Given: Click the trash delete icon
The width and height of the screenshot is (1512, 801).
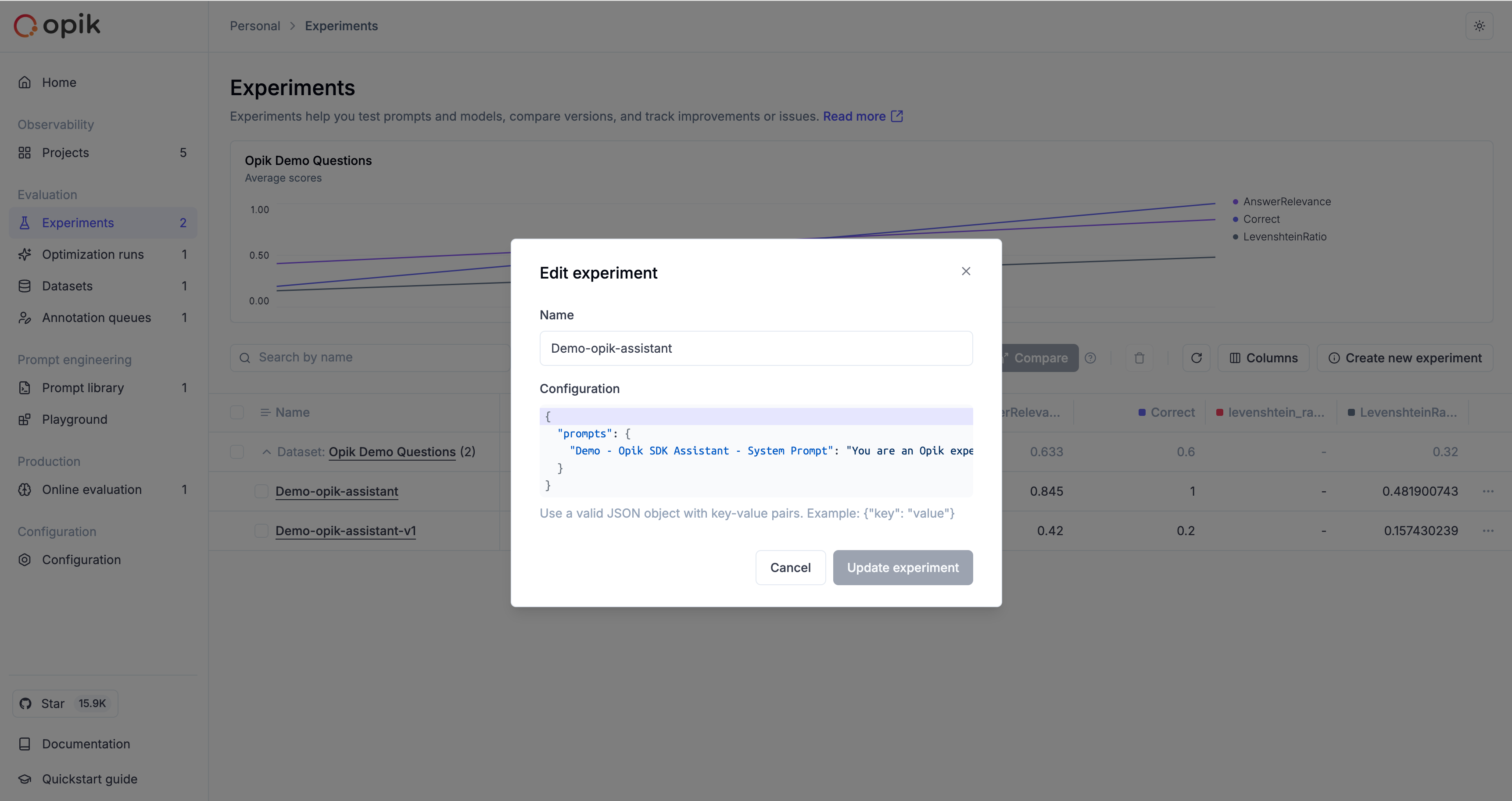Looking at the screenshot, I should tap(1139, 358).
